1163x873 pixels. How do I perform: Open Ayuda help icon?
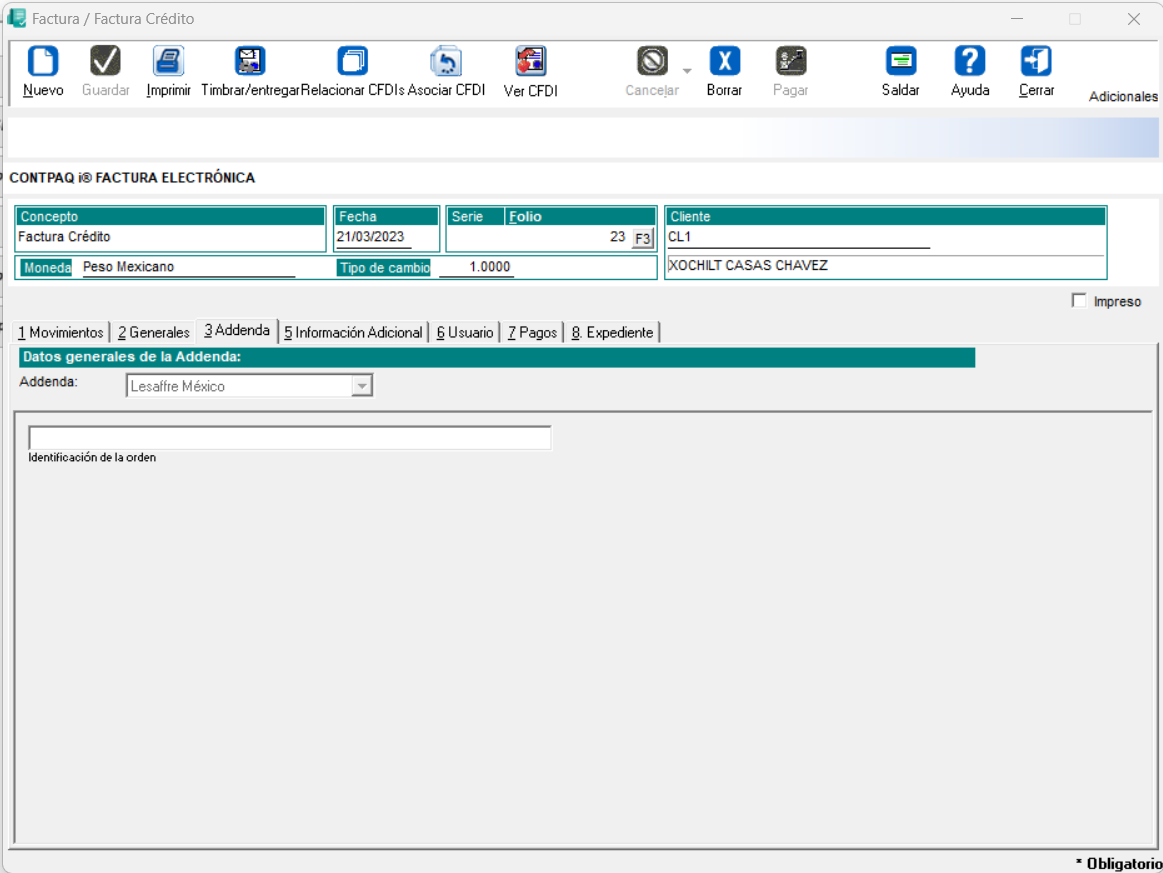pyautogui.click(x=970, y=62)
